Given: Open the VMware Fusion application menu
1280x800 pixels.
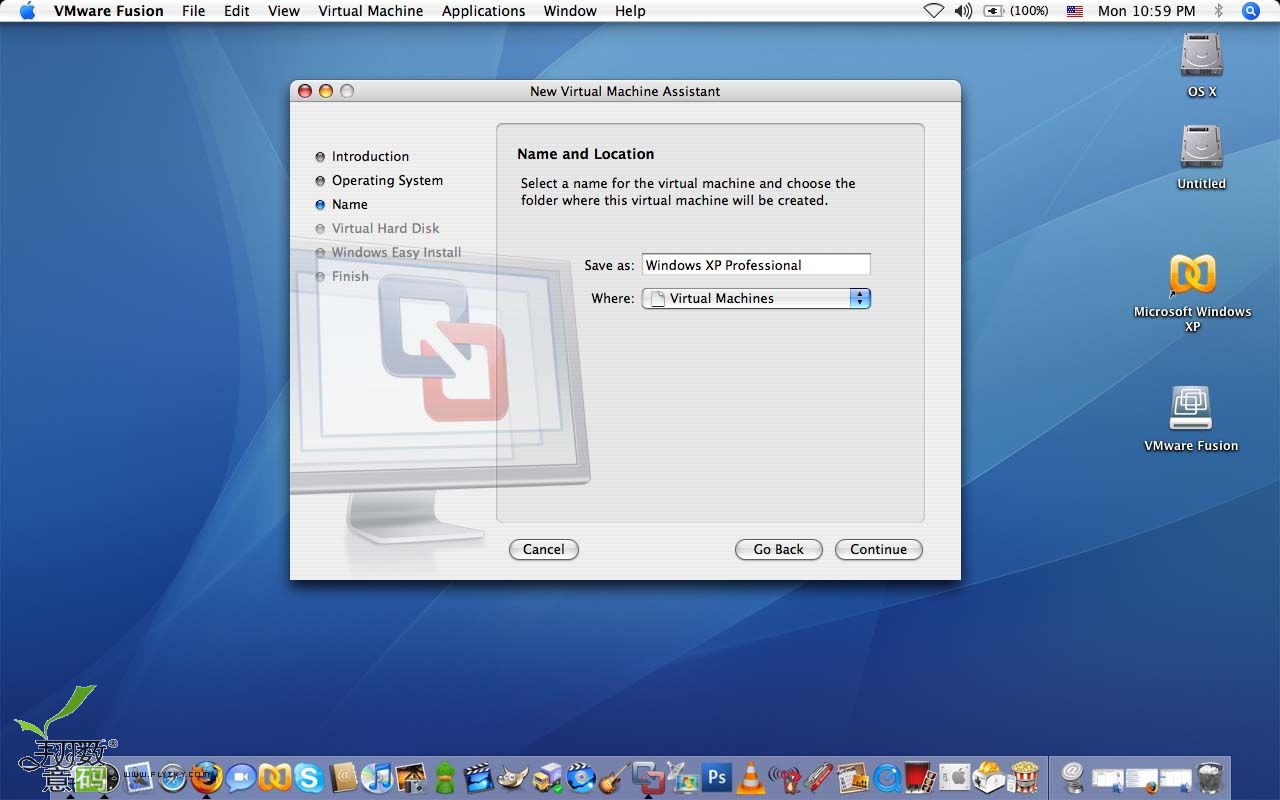Looking at the screenshot, I should tap(108, 11).
